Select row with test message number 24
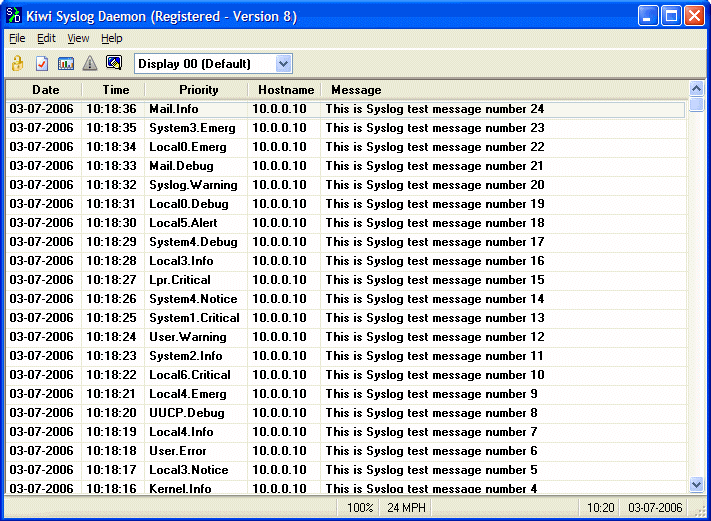This screenshot has width=711, height=521. pyautogui.click(x=346, y=109)
